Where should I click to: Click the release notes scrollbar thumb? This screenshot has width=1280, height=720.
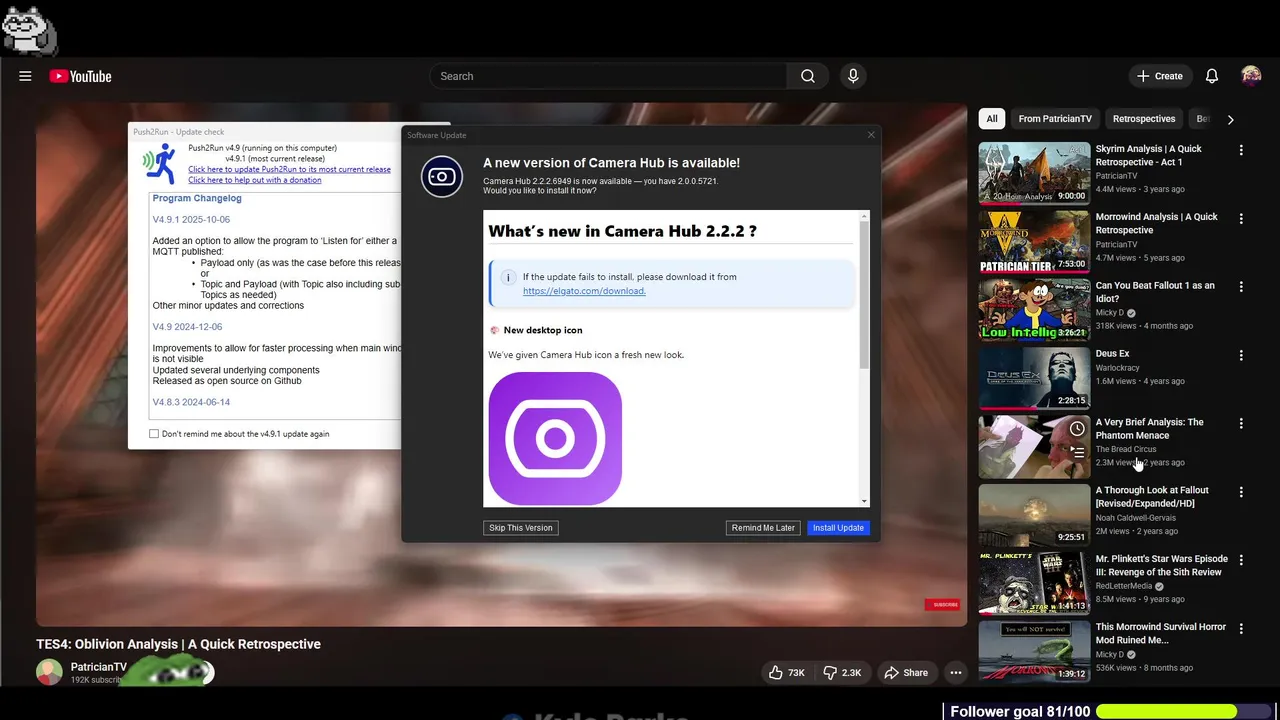(x=865, y=295)
